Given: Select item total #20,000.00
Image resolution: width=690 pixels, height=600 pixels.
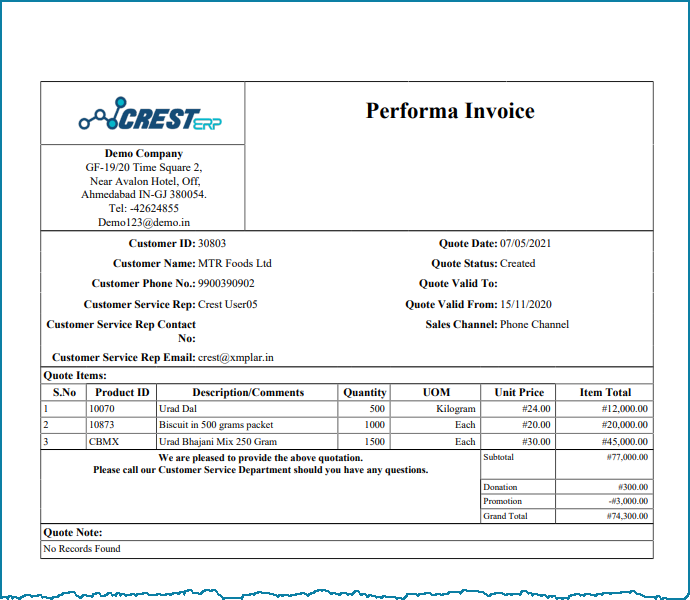Looking at the screenshot, I should point(624,425).
